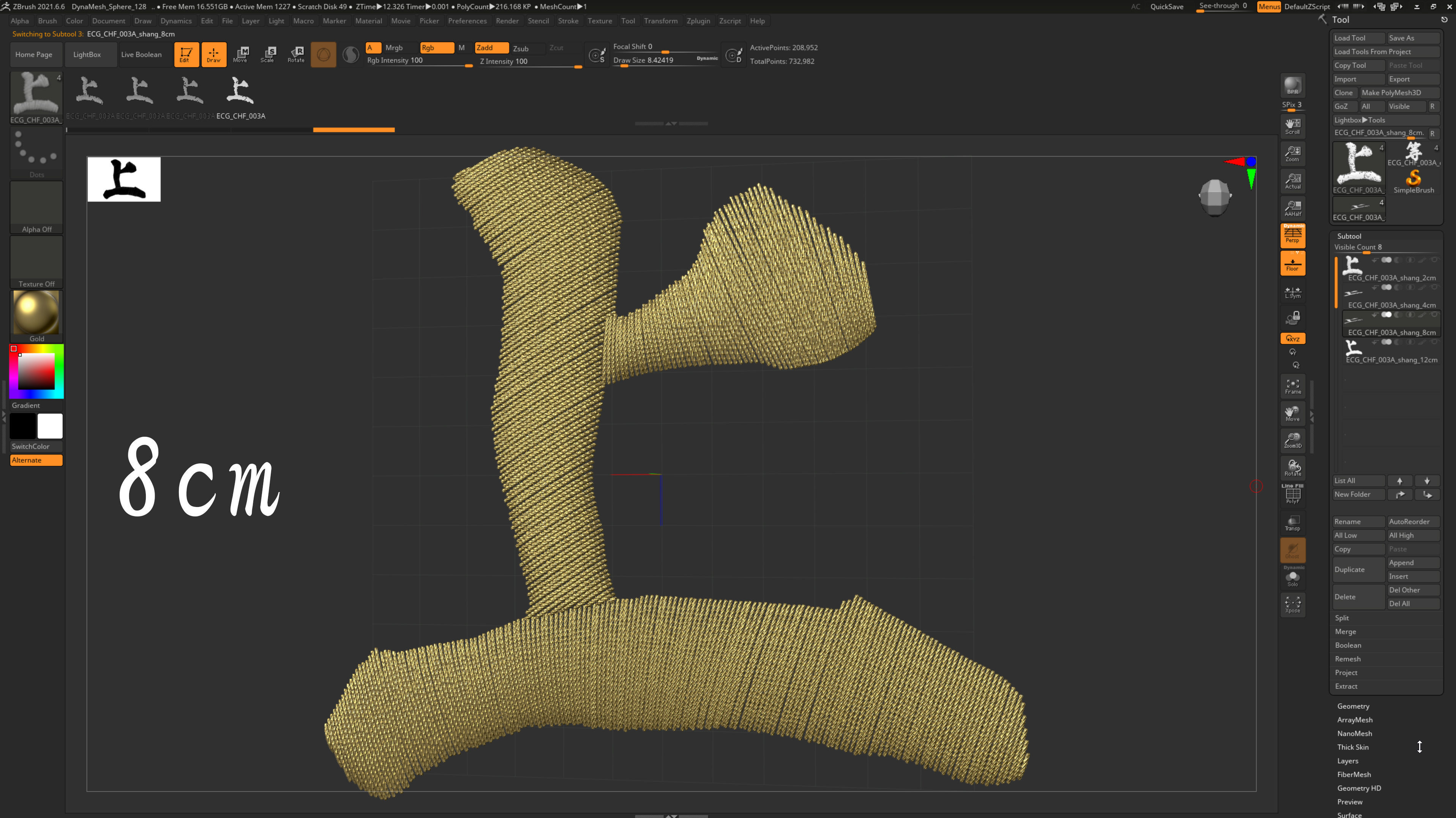This screenshot has width=1456, height=818.
Task: Toggle the Alternate color button
Action: pyautogui.click(x=36, y=460)
